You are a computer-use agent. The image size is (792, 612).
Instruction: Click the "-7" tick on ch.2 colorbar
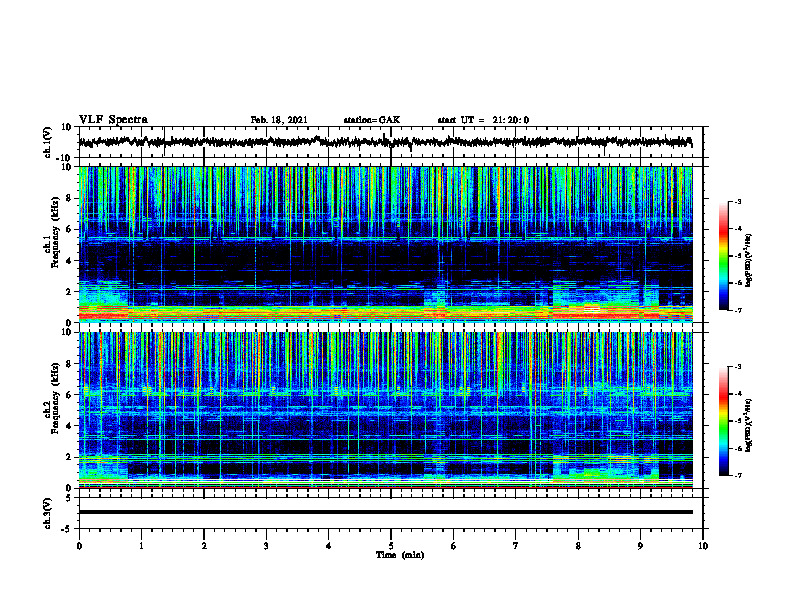[738, 475]
